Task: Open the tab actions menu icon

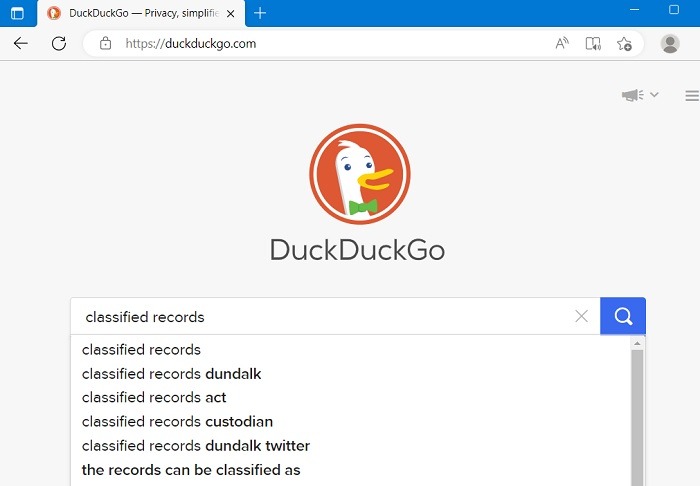Action: tap(17, 13)
